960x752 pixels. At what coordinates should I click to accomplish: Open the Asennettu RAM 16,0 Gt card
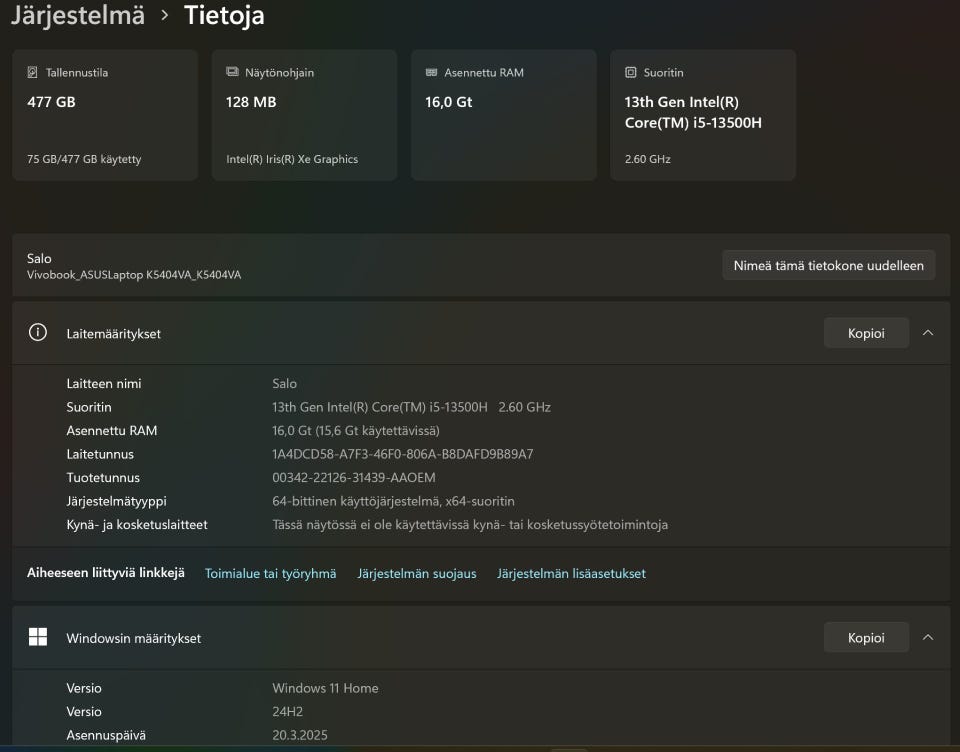tap(504, 115)
